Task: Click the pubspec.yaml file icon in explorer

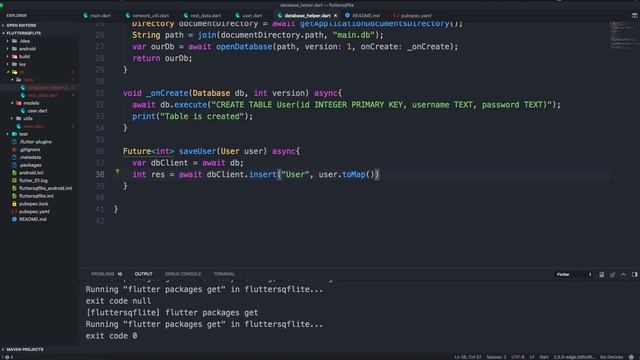Action: click(14, 211)
